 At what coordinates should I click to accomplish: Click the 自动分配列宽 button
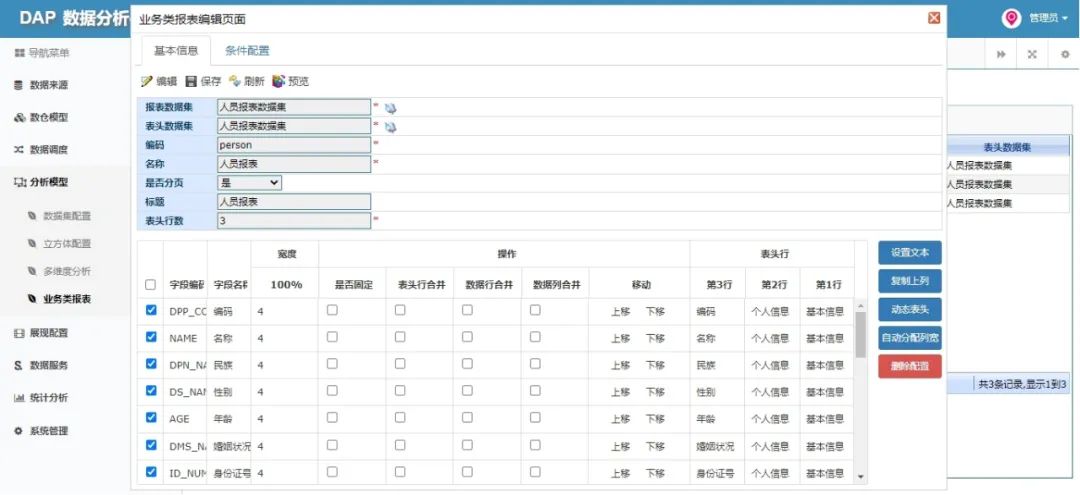910,338
